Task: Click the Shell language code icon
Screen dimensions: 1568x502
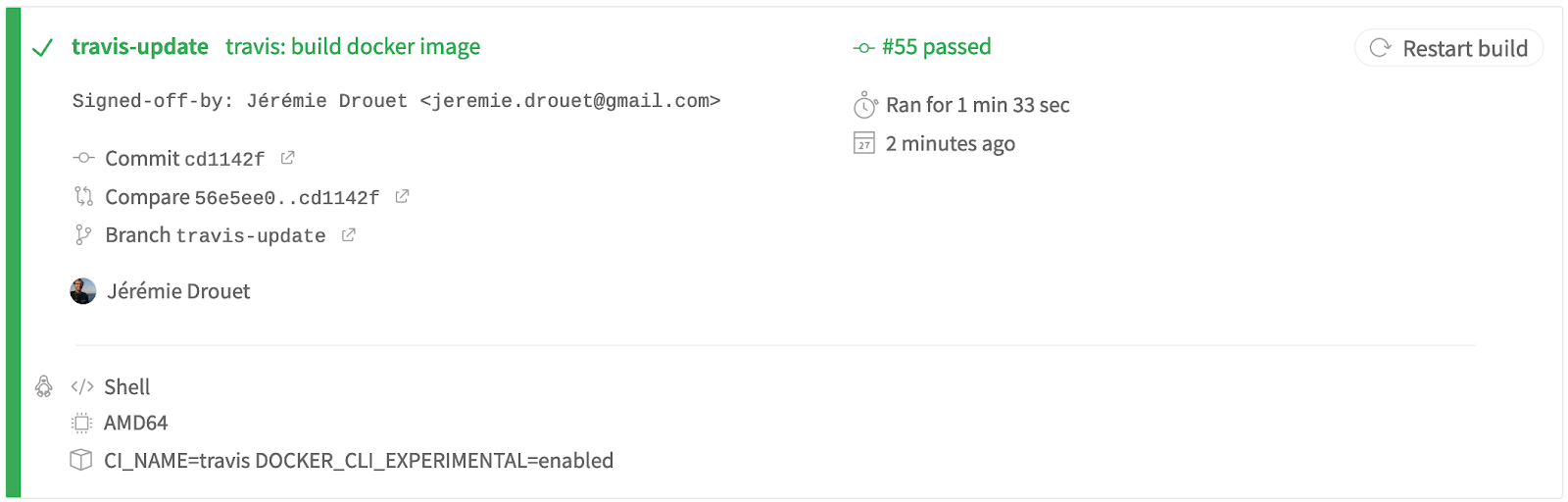Action: [82, 386]
